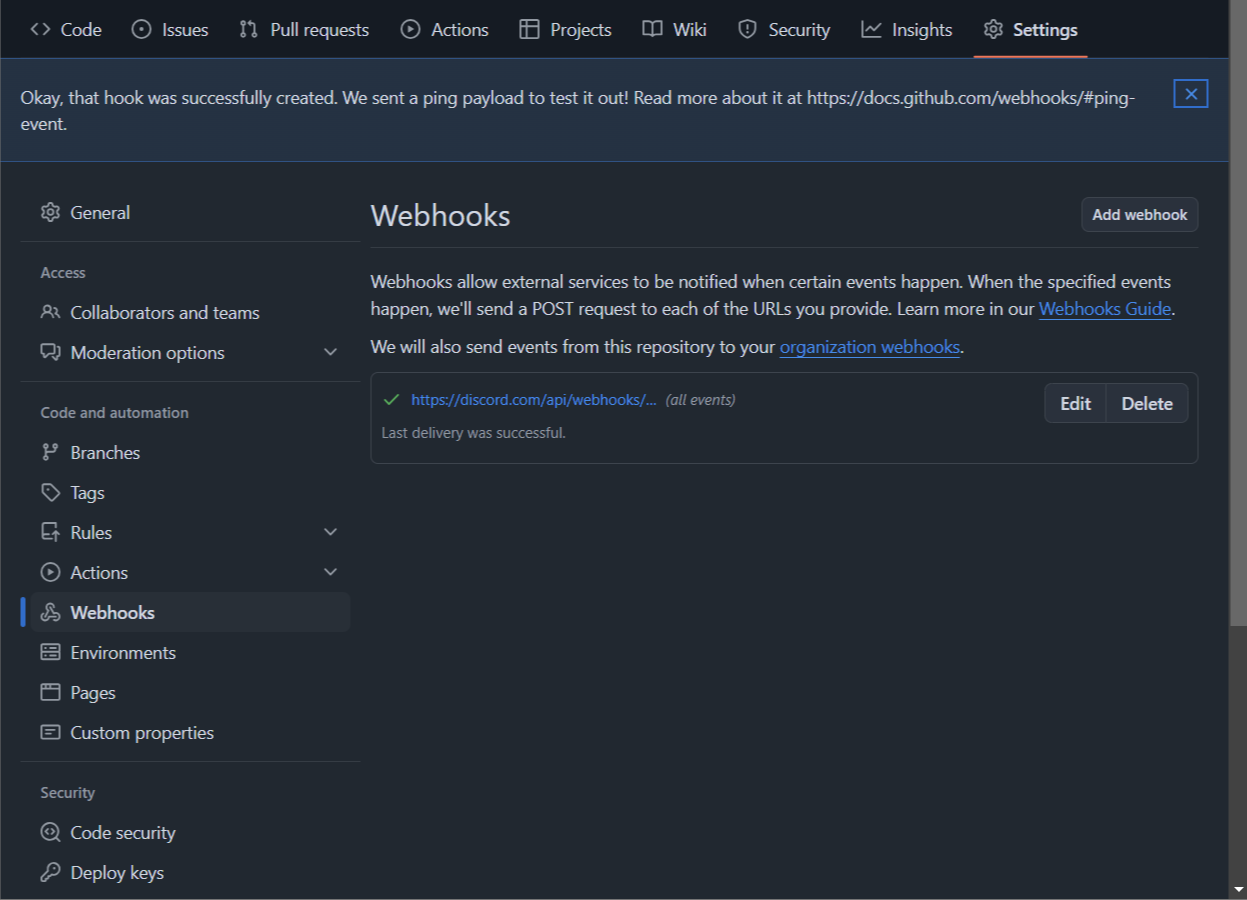Select the gear icon beside General

[x=50, y=212]
